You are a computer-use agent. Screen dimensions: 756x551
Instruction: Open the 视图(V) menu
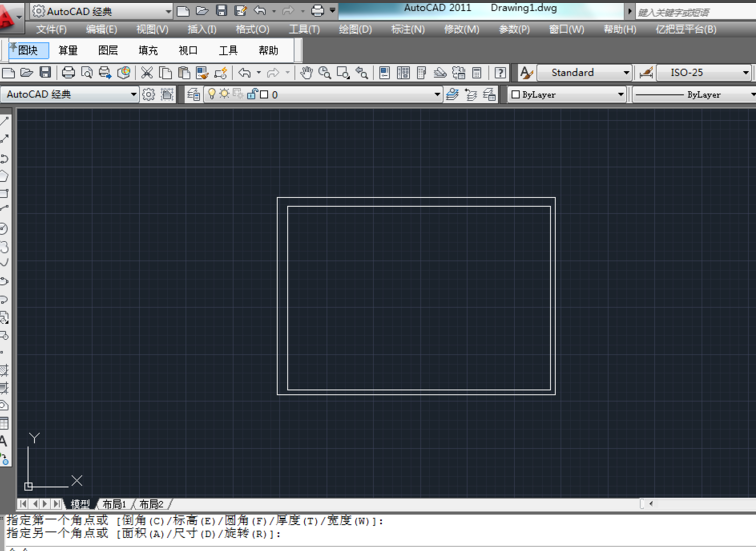pos(152,29)
